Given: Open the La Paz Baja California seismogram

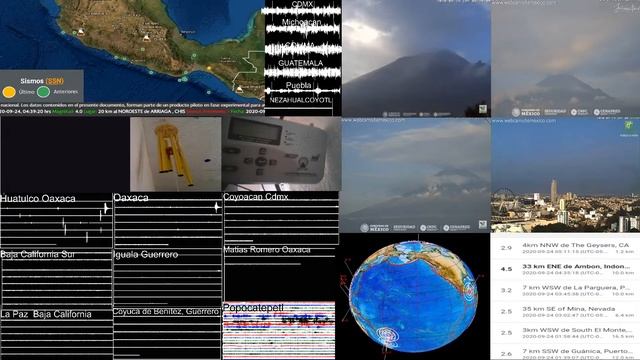Looking at the screenshot, I should tap(56, 335).
